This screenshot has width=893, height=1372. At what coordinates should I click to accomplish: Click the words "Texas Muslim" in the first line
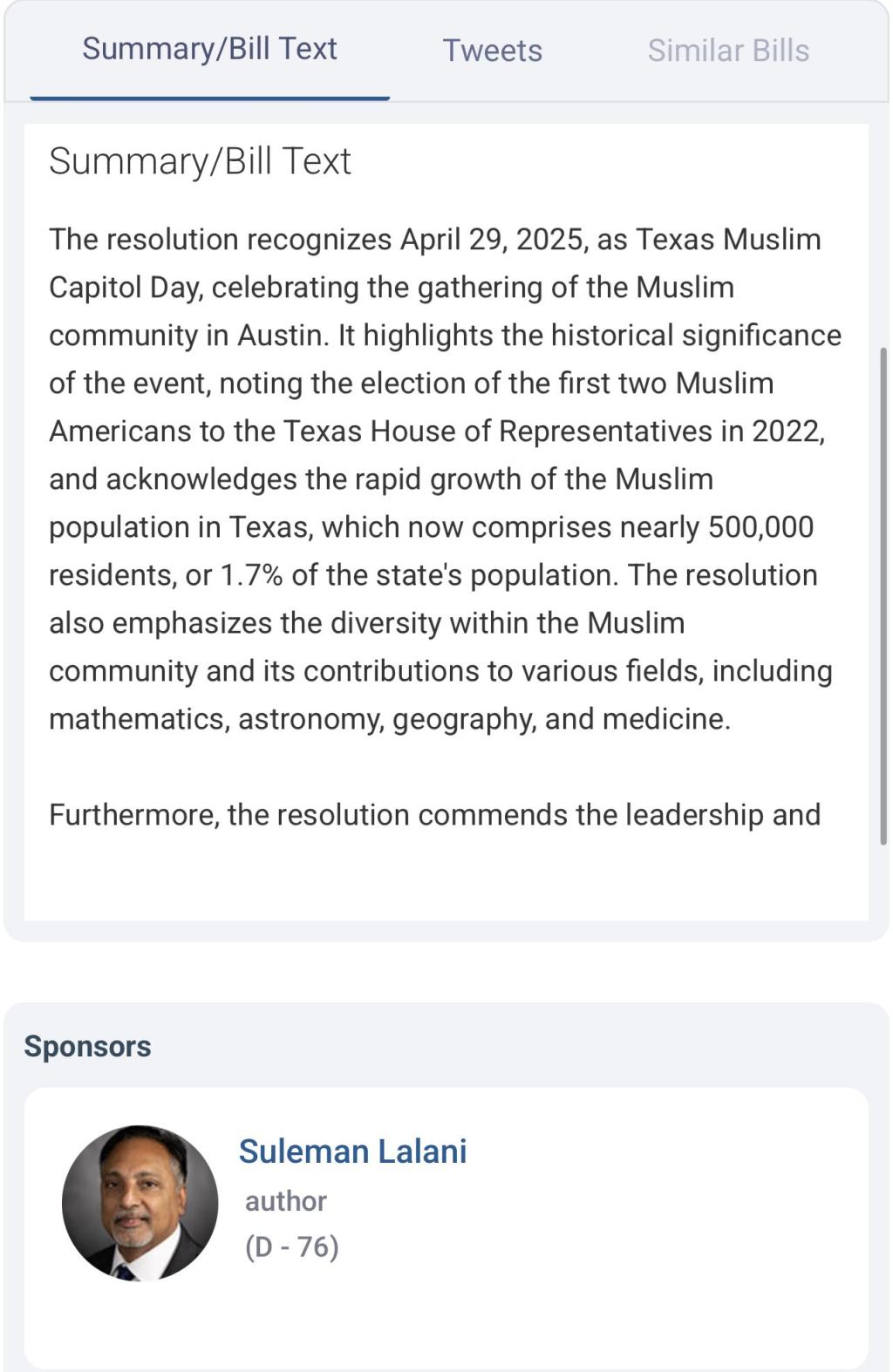pos(728,240)
